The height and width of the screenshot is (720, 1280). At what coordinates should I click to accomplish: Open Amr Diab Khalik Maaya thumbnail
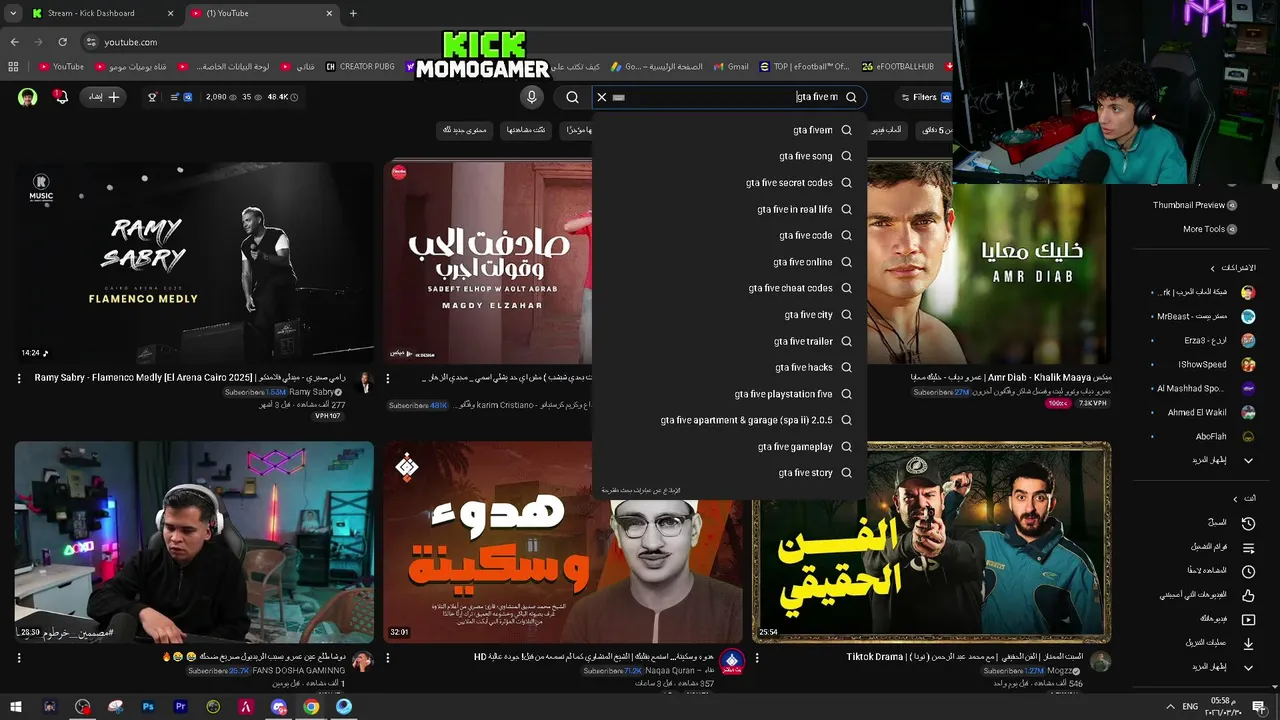[988, 262]
